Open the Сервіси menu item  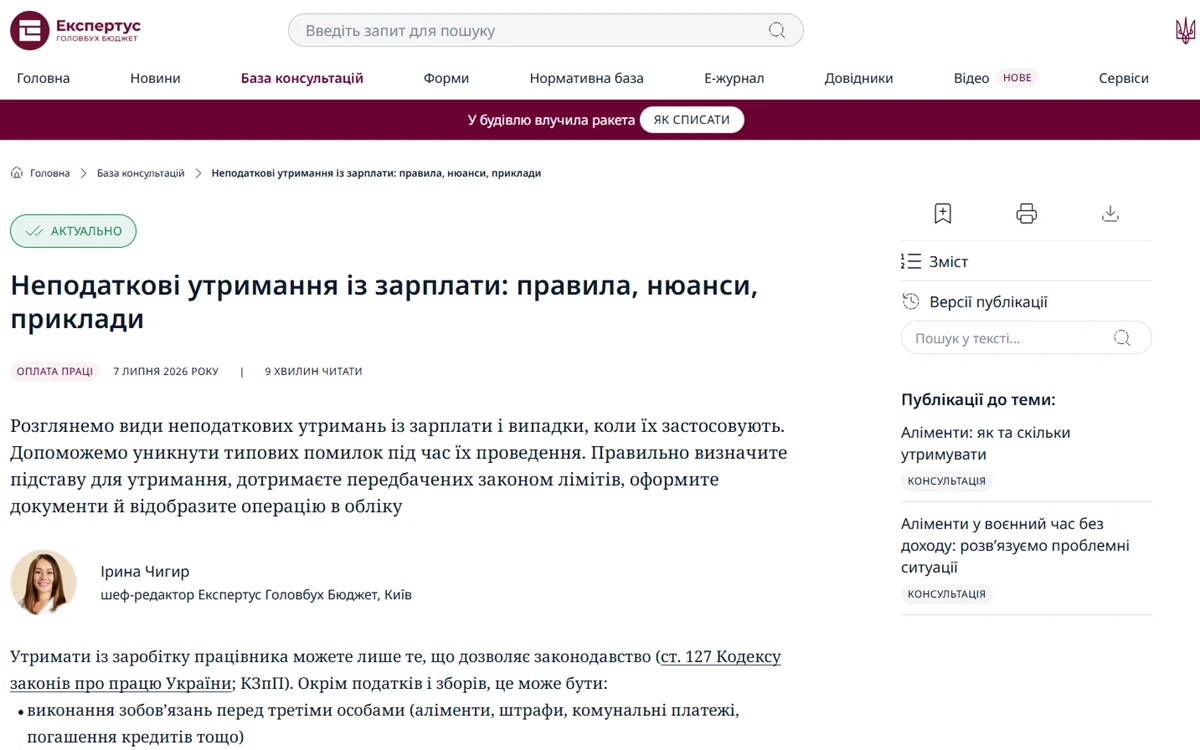[1124, 78]
